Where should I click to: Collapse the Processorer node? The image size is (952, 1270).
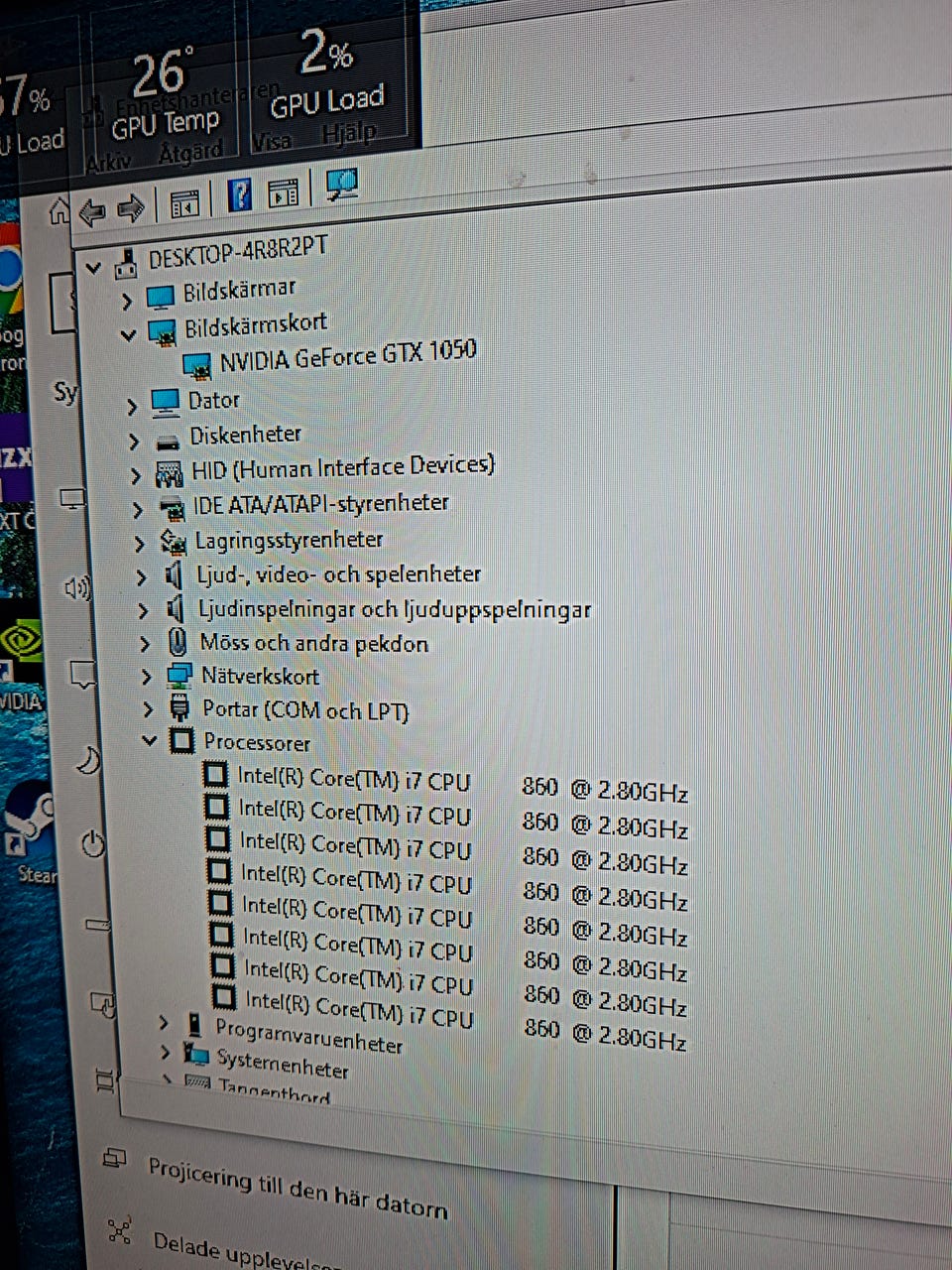coord(150,741)
